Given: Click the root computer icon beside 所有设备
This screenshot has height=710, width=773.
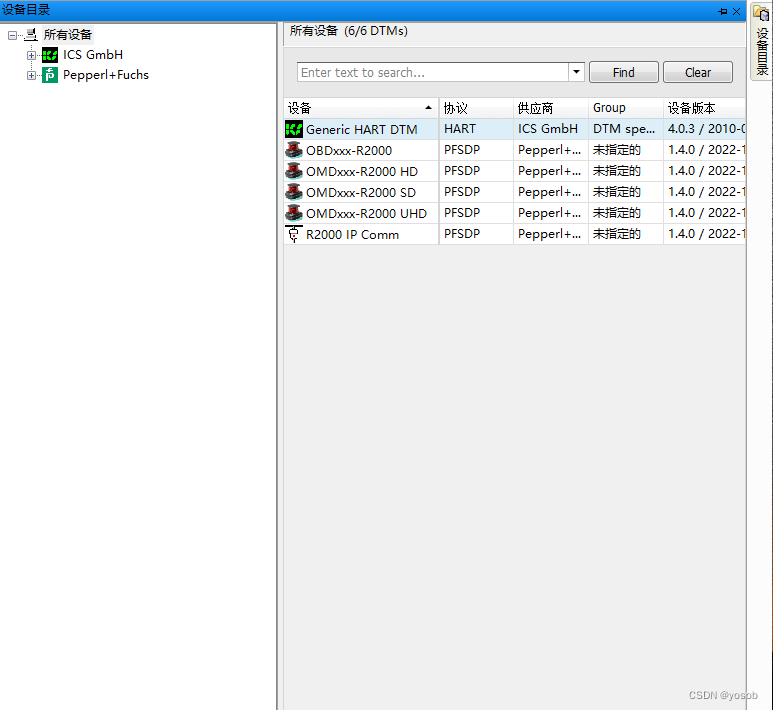Looking at the screenshot, I should [31, 35].
